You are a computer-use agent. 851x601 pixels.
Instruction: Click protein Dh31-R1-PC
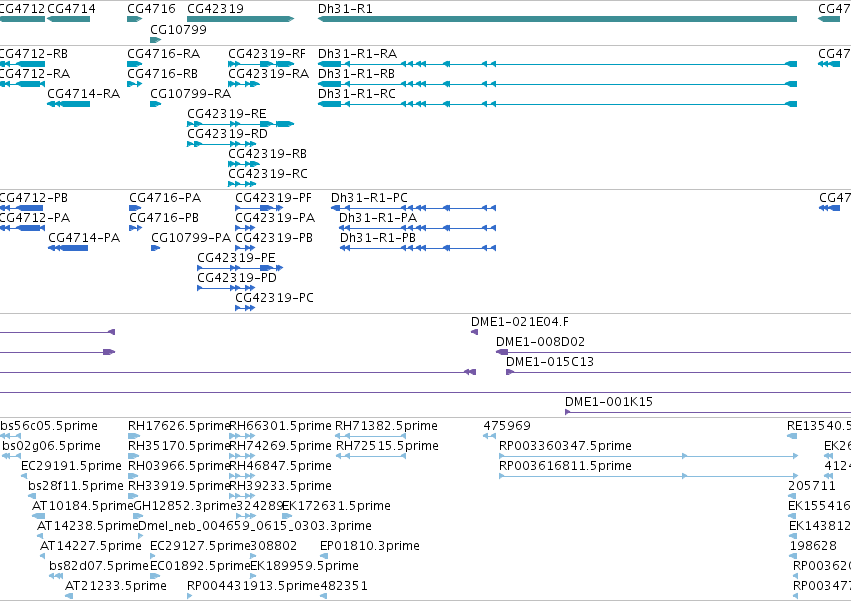[414, 208]
